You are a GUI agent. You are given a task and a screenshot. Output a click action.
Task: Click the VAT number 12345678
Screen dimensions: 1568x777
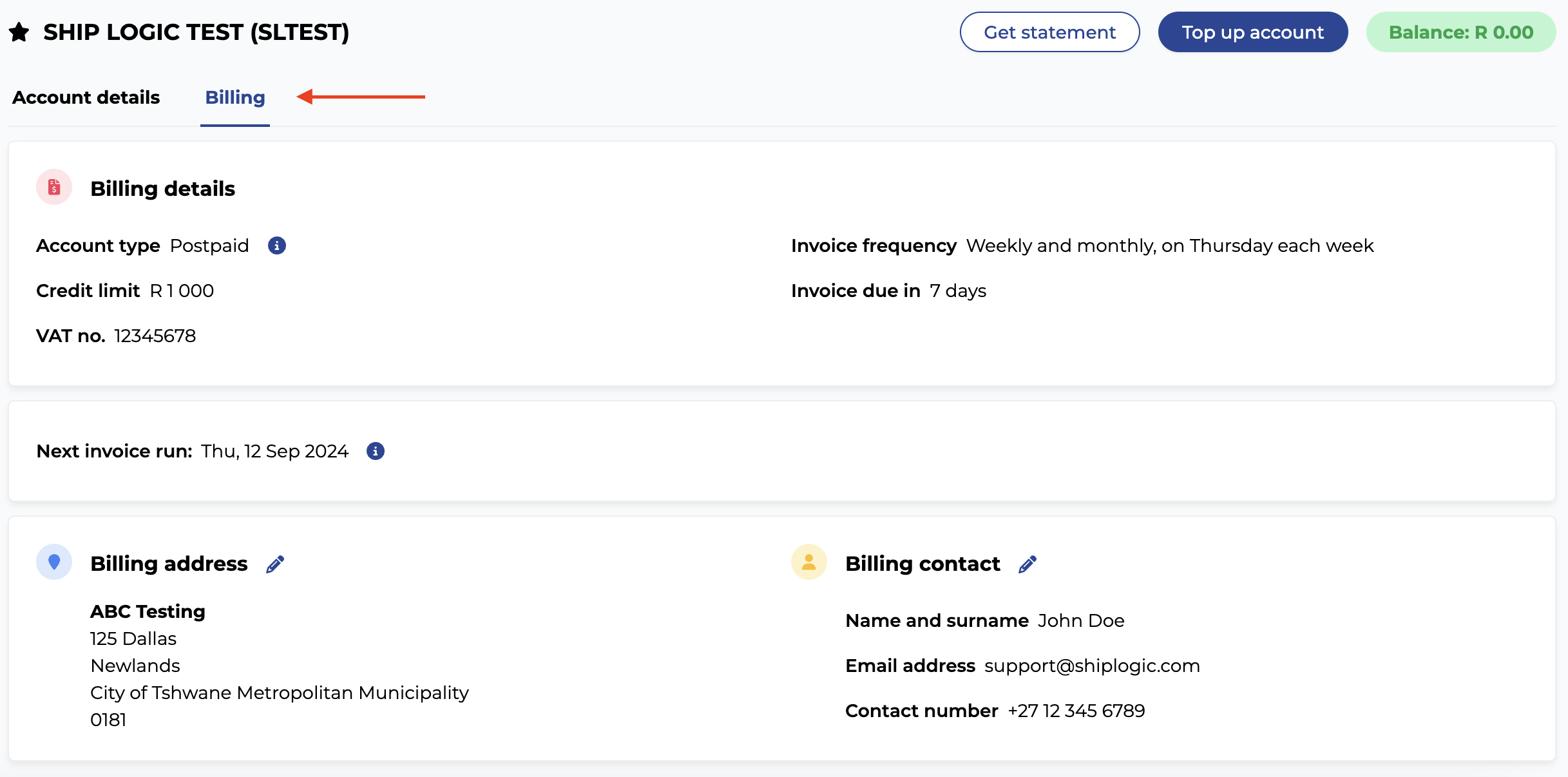coord(155,336)
